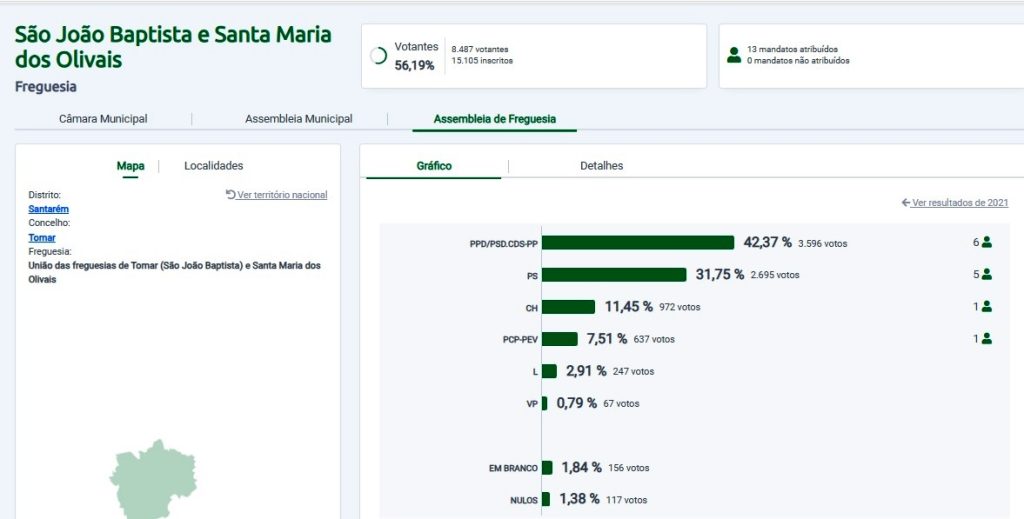Open the Assembleia Municipal tab

[x=298, y=119]
